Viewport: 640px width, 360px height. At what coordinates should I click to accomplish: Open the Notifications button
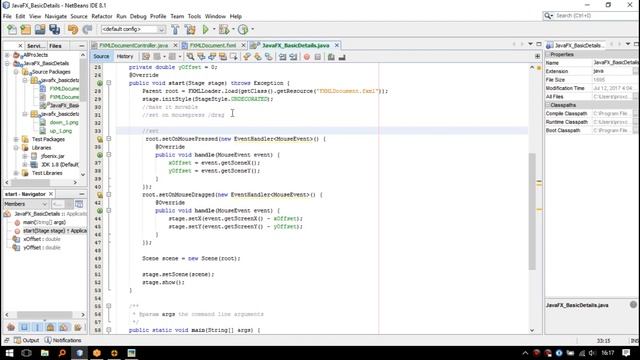click(x=63, y=340)
